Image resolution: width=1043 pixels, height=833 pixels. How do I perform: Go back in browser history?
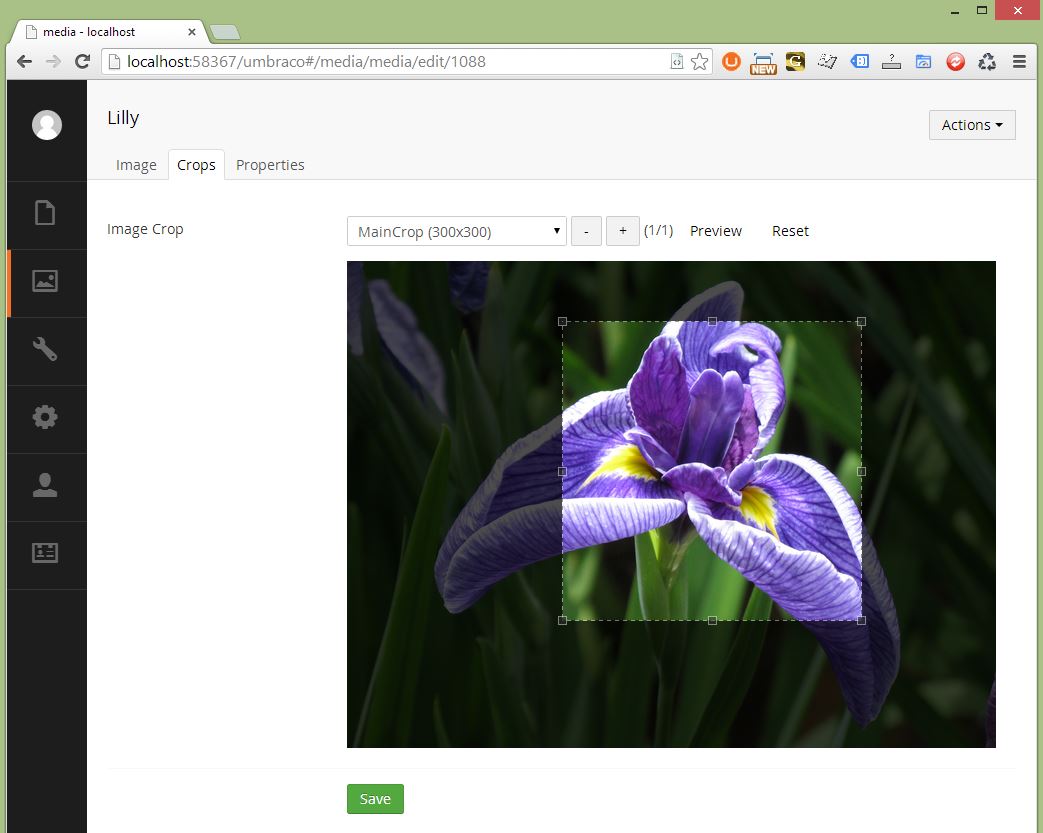coord(25,62)
